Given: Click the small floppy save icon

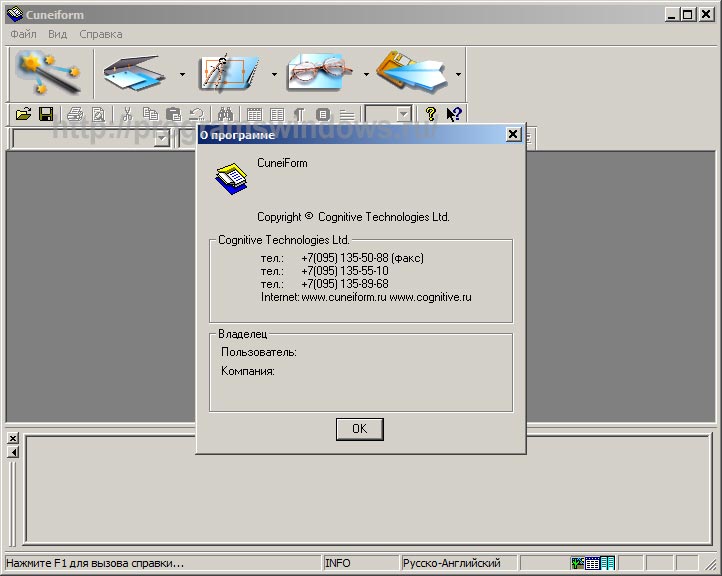Looking at the screenshot, I should pyautogui.click(x=45, y=115).
